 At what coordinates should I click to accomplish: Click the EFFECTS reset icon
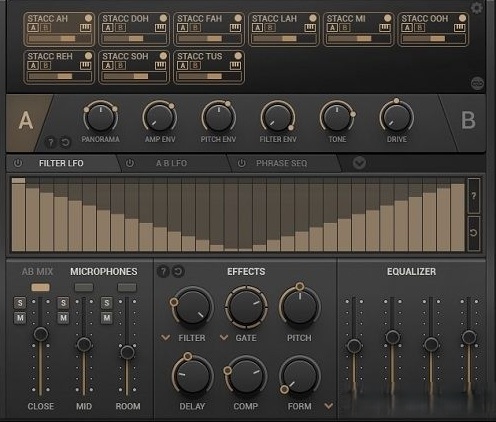click(178, 271)
